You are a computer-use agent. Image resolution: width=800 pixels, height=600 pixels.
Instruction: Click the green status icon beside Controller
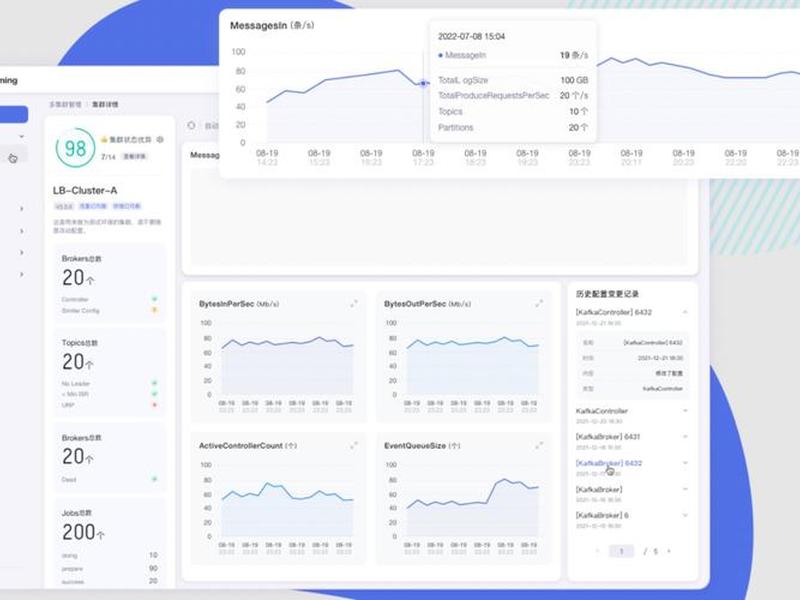155,299
